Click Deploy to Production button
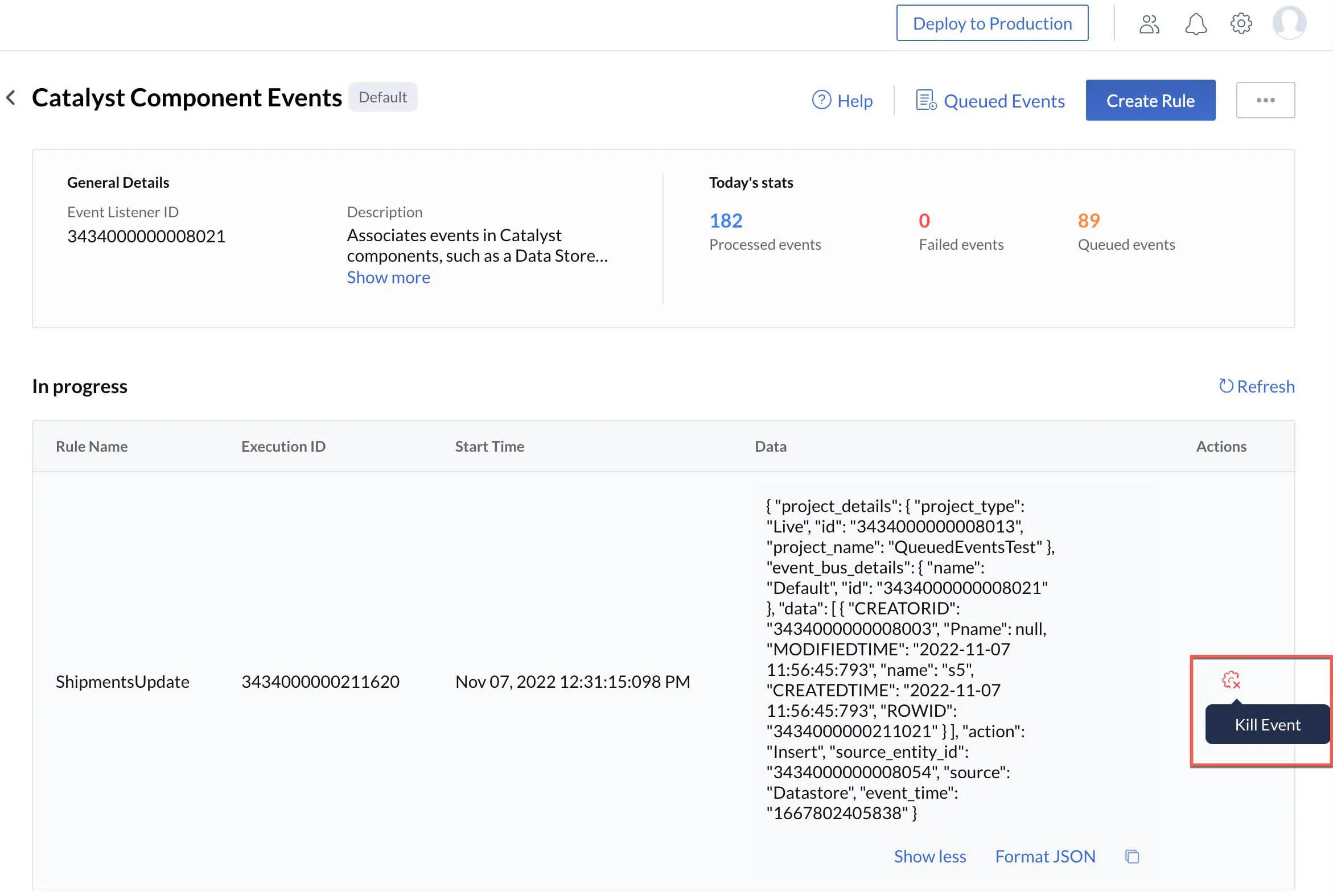 click(991, 23)
